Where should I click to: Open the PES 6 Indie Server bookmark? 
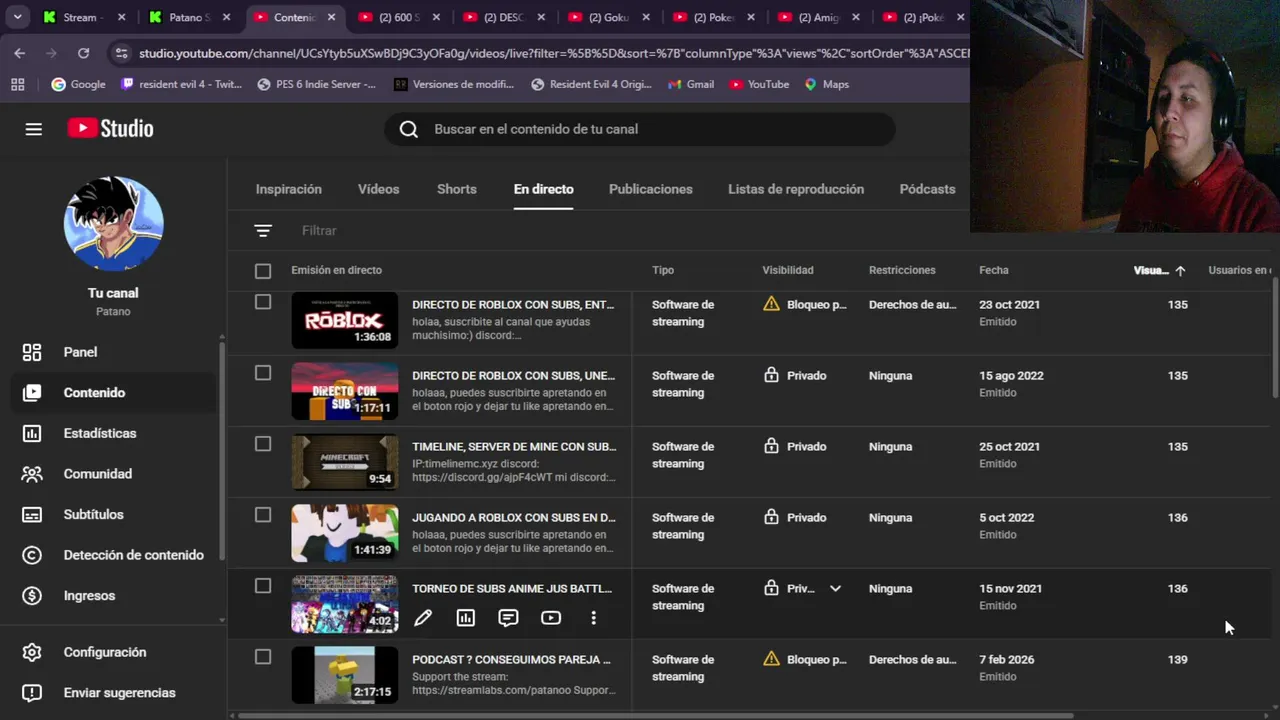317,84
